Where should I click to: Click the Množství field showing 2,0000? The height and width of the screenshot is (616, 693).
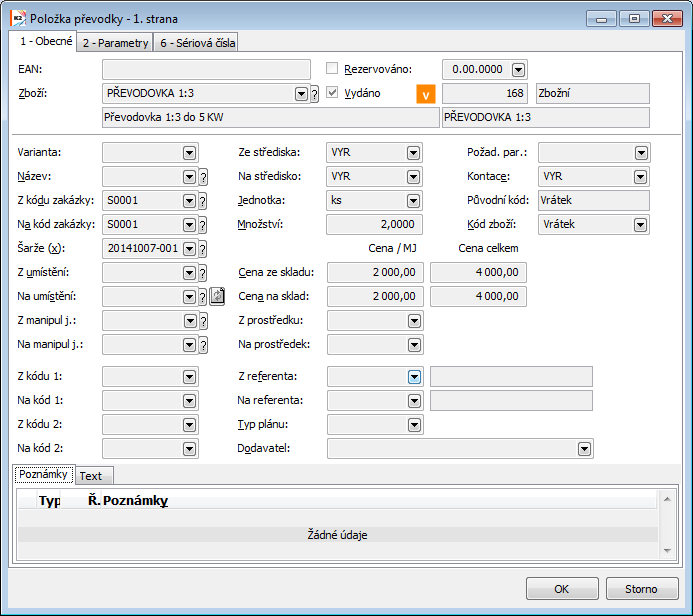(374, 224)
